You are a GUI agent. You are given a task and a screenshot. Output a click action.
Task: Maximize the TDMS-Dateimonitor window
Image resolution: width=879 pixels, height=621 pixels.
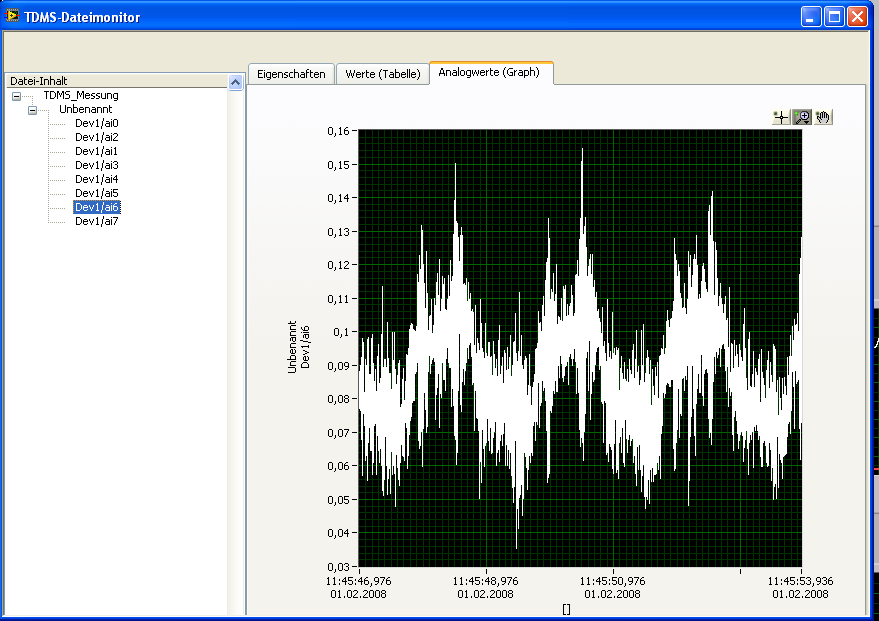coord(835,16)
